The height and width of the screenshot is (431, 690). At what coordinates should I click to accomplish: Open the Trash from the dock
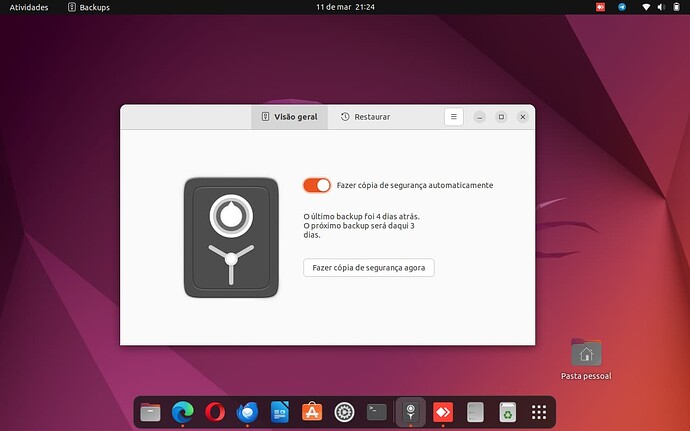[x=507, y=413]
